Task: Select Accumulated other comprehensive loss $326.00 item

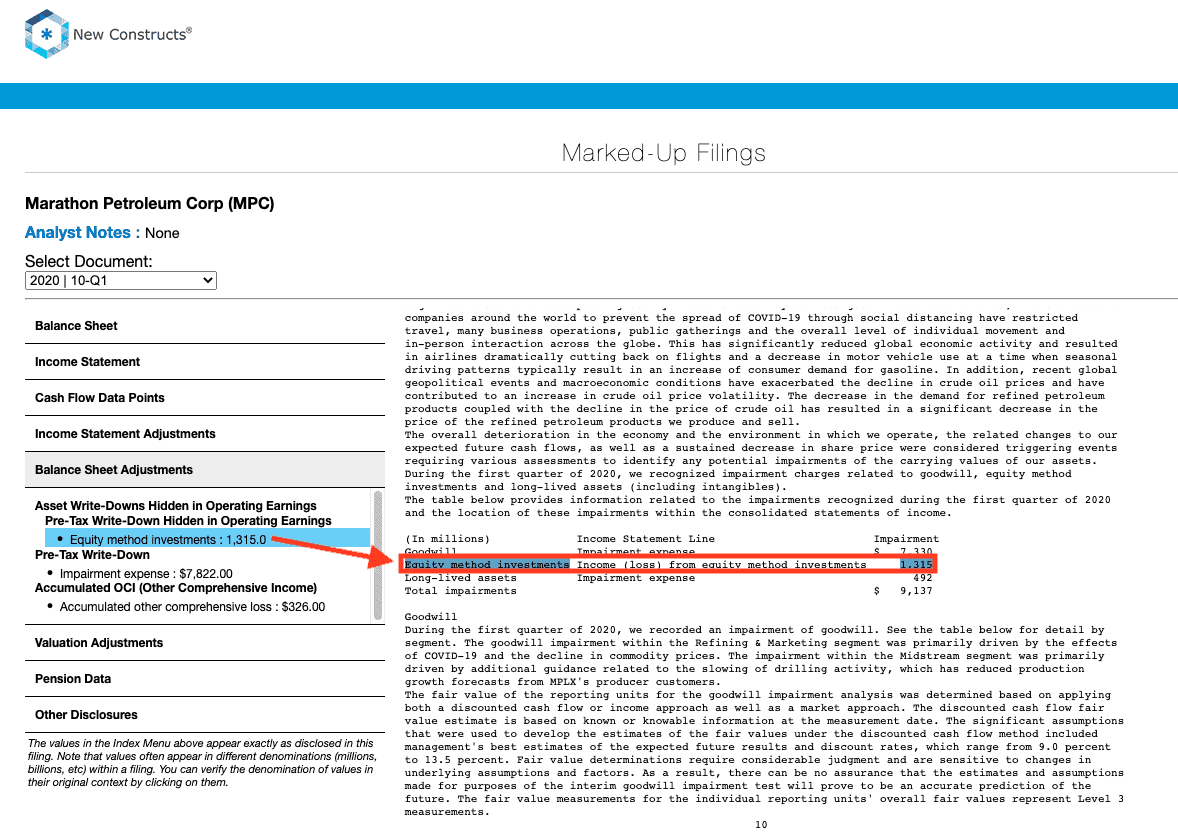Action: 192,607
